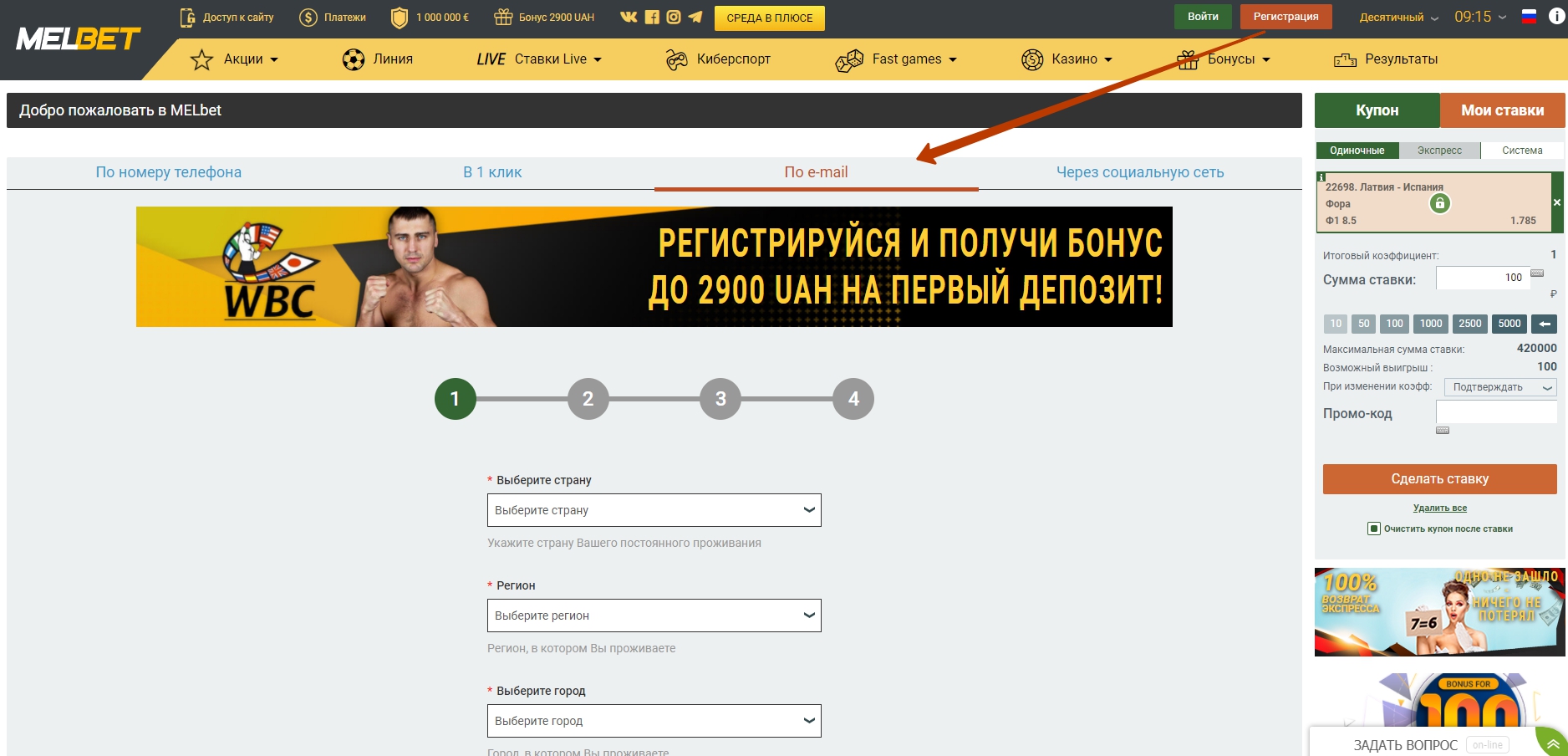
Task: Click the site access phone-lock icon
Action: click(188, 17)
